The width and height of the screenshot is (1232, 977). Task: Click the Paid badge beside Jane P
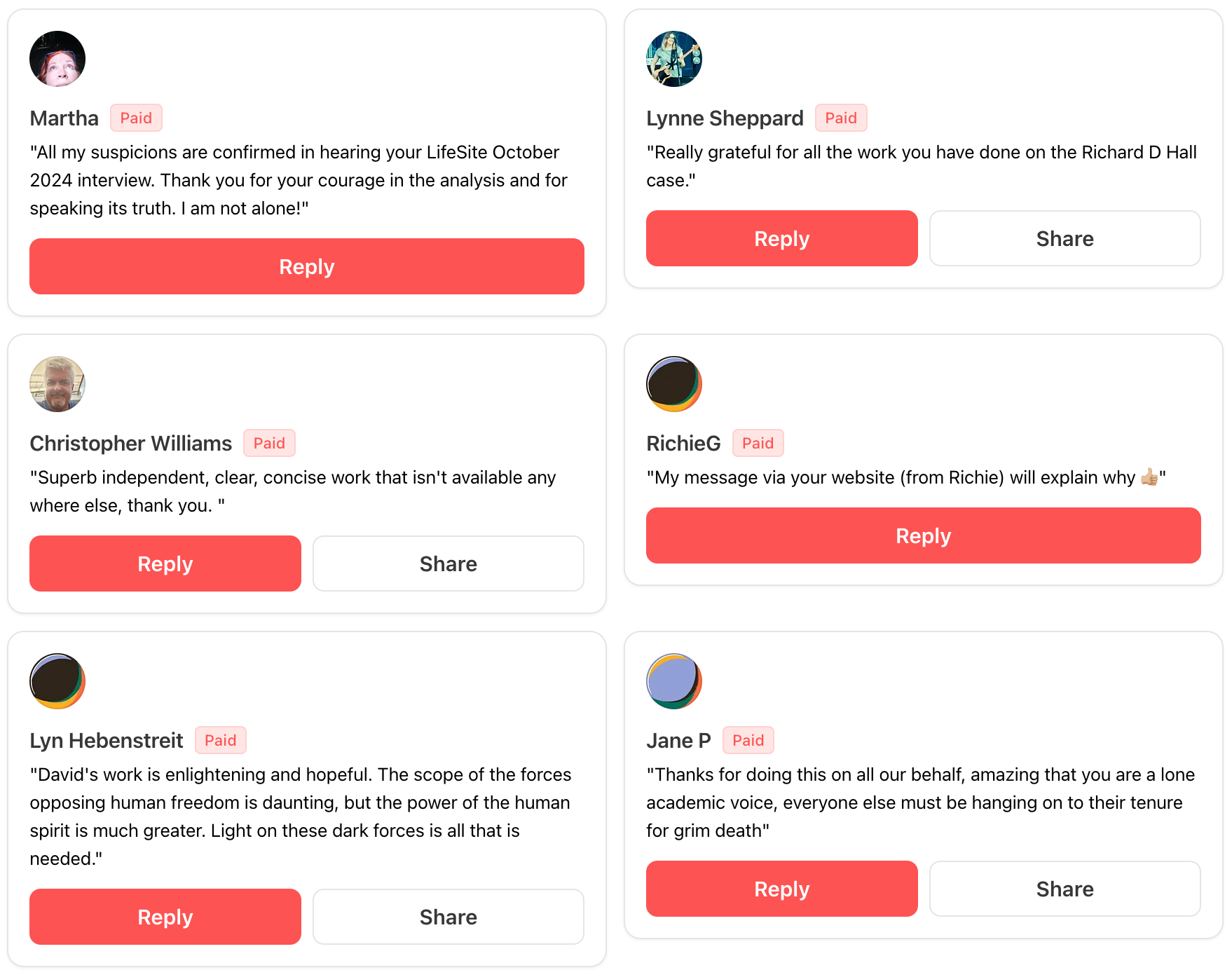(748, 741)
